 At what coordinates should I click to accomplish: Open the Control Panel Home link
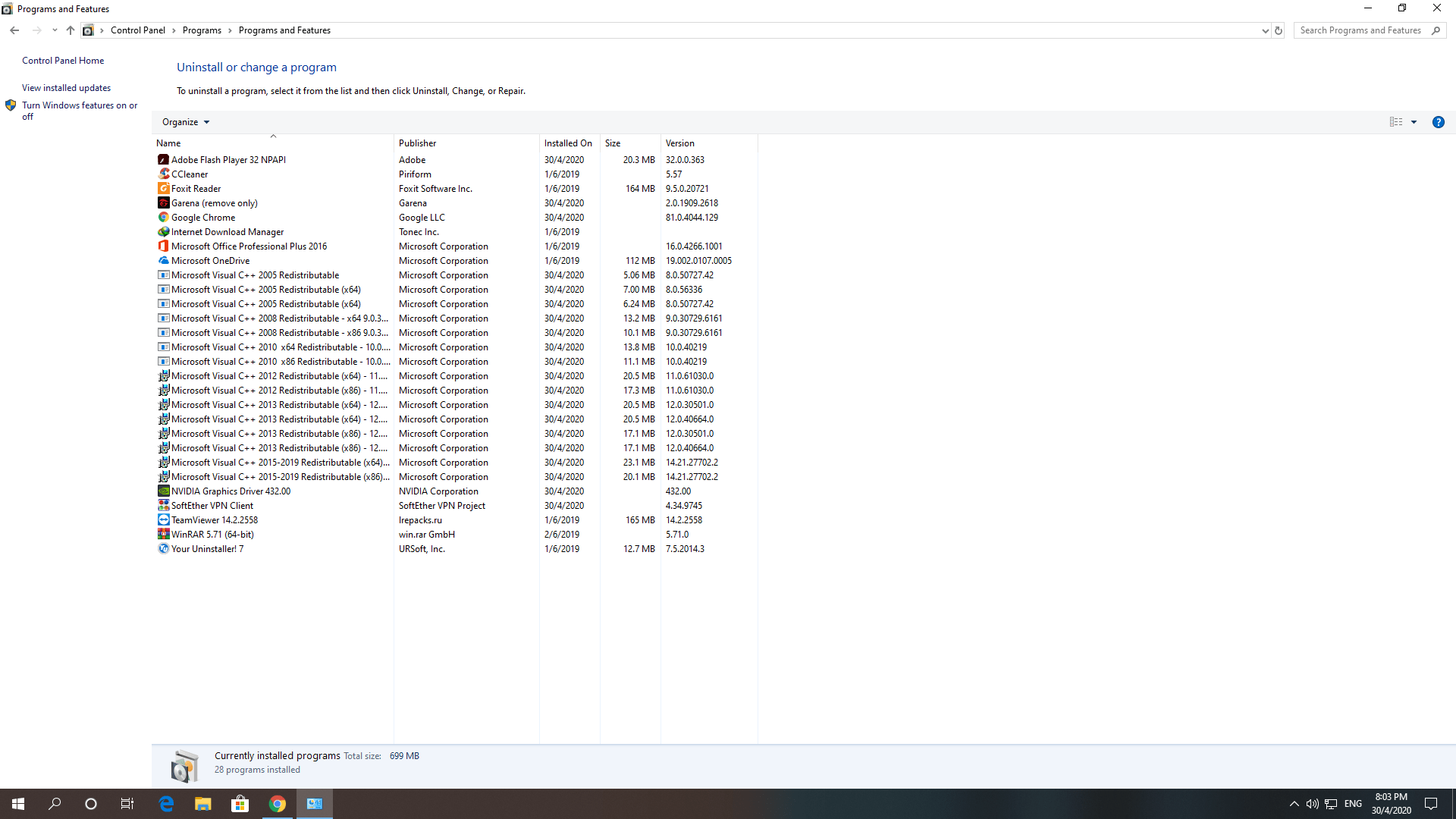point(63,61)
